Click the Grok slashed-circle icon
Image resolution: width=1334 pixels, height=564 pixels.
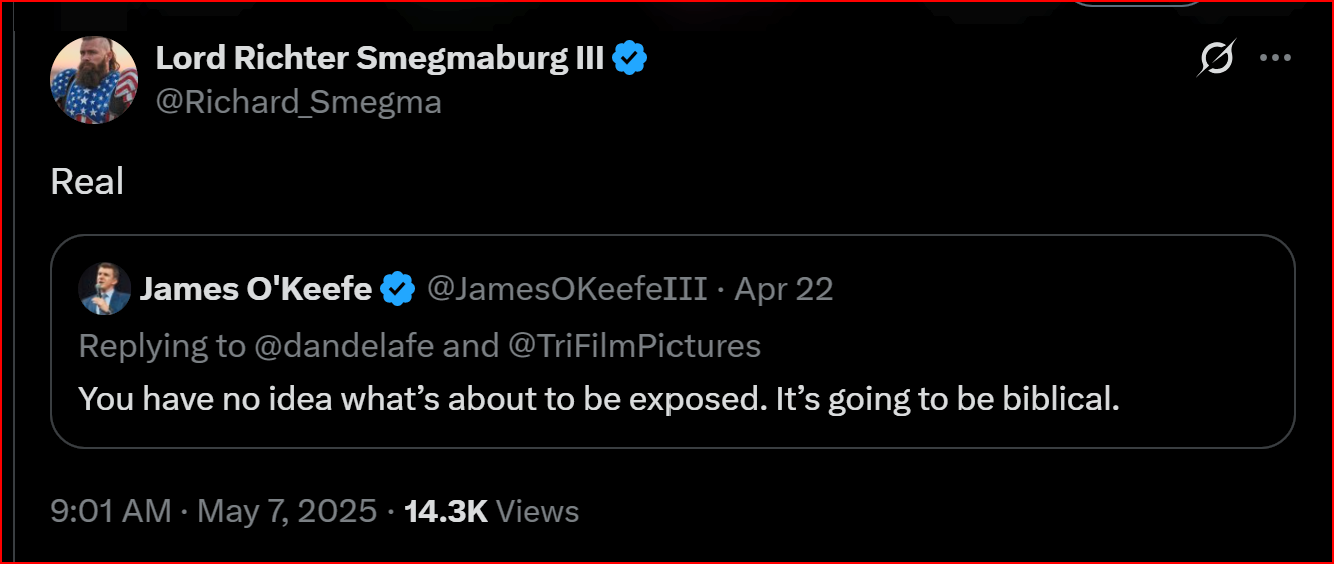pyautogui.click(x=1217, y=59)
